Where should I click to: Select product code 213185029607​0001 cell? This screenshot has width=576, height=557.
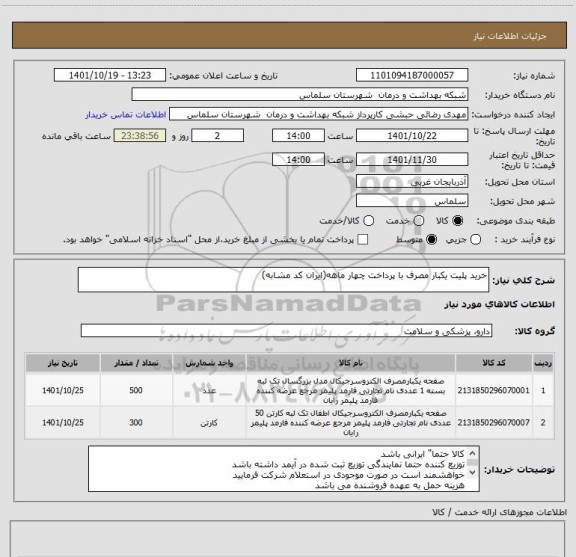(494, 390)
